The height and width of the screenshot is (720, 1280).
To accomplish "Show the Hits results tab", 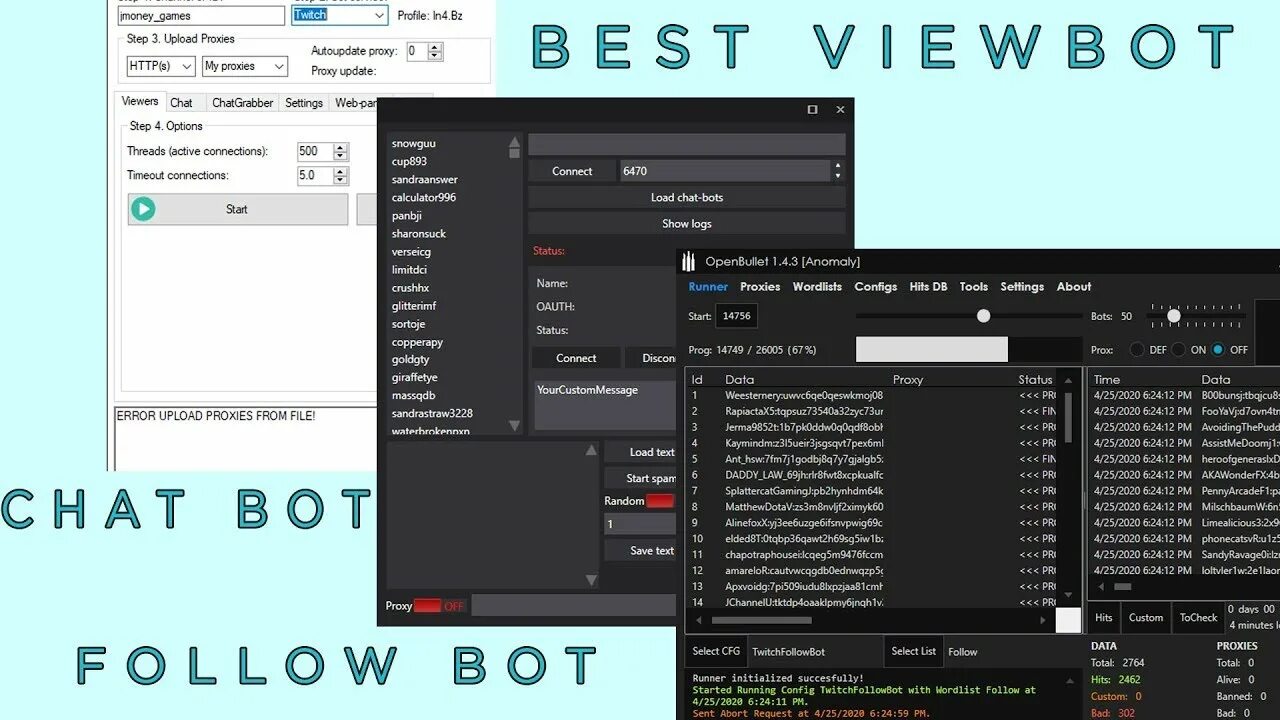I will tap(1104, 617).
